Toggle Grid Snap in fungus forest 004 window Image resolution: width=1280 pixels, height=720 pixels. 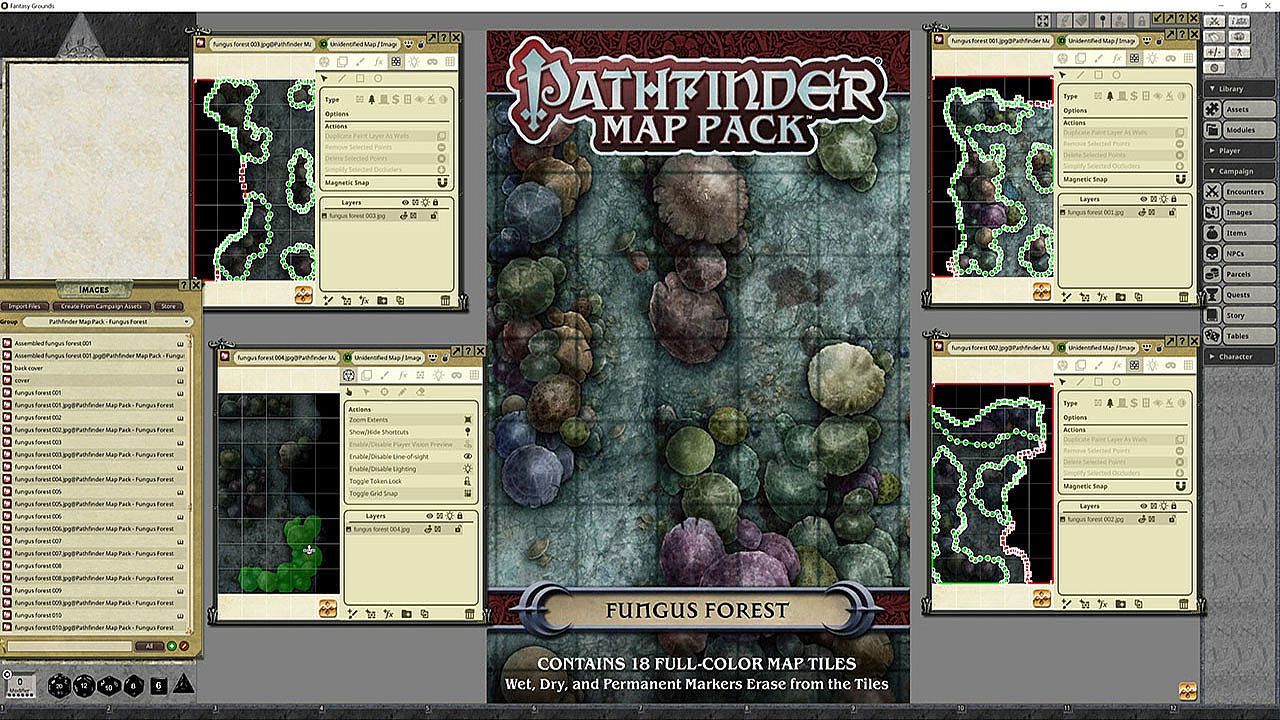click(468, 493)
